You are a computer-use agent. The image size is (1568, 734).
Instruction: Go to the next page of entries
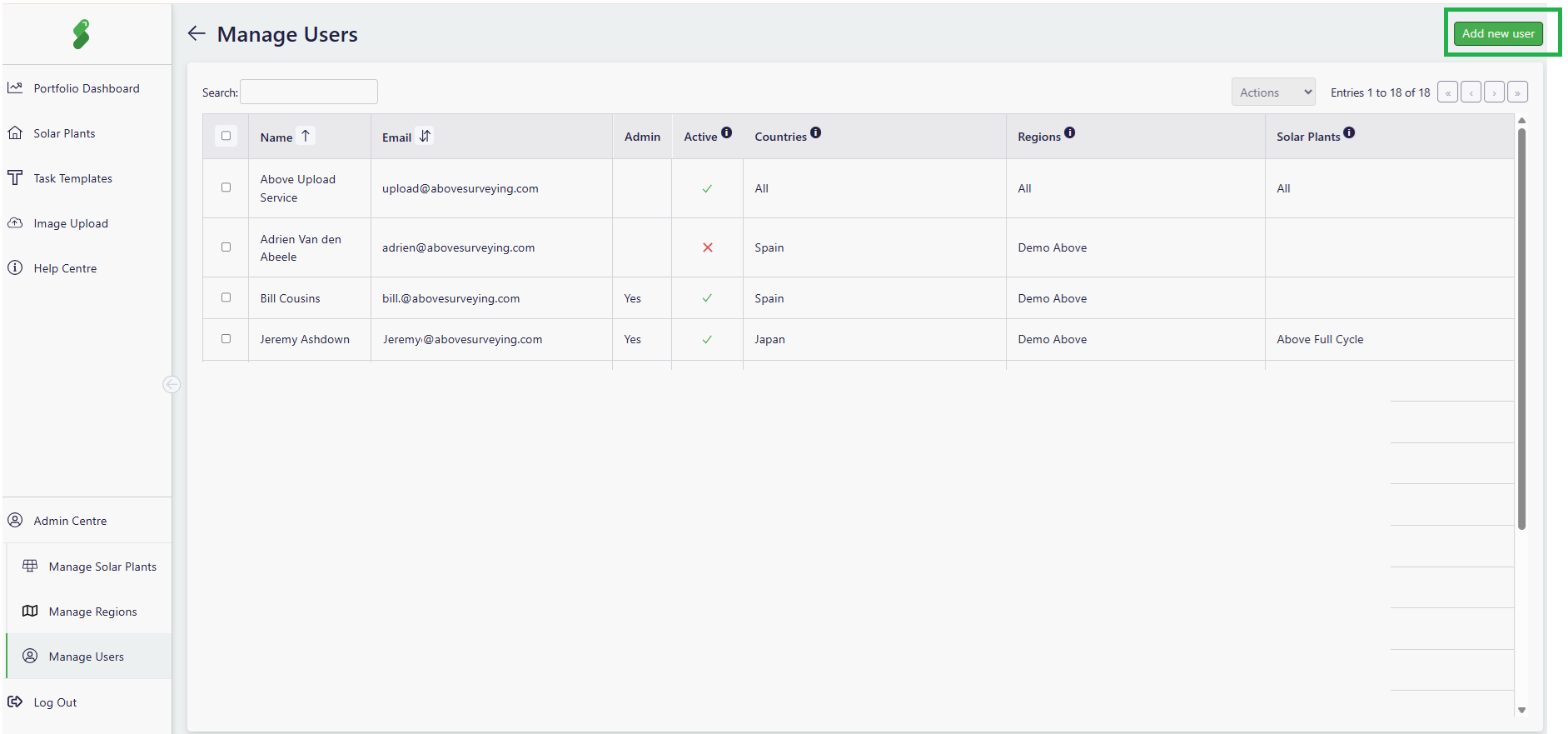point(1495,92)
